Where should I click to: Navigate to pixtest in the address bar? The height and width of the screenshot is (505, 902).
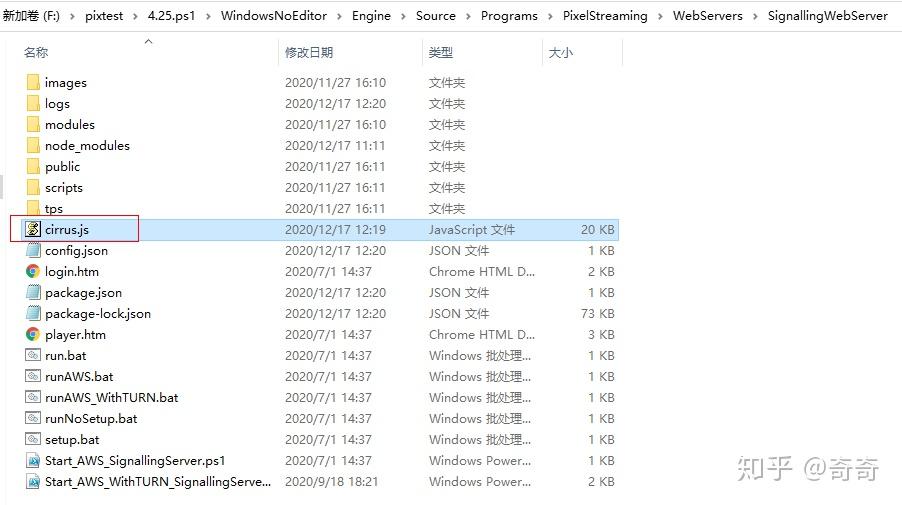[x=104, y=16]
